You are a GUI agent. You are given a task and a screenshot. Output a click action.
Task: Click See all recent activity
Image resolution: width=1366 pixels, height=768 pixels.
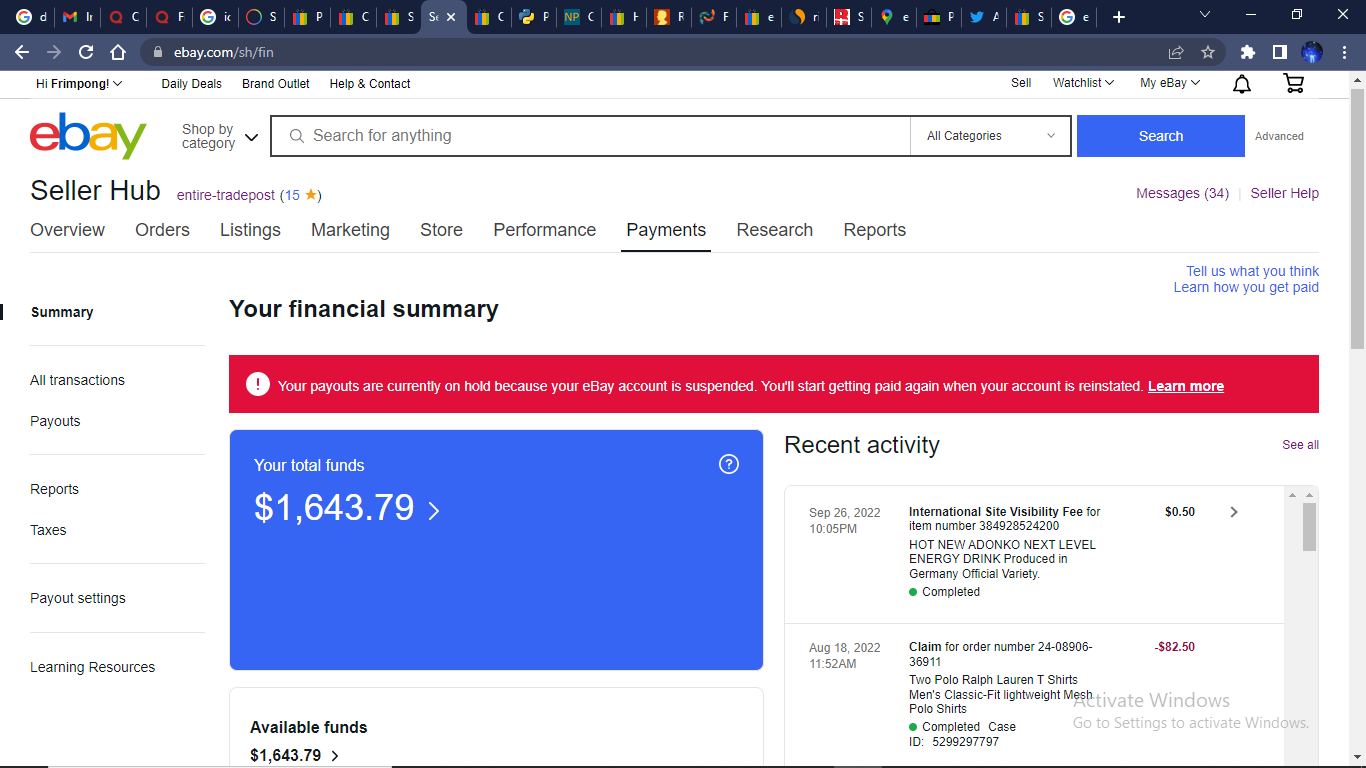(x=1300, y=445)
